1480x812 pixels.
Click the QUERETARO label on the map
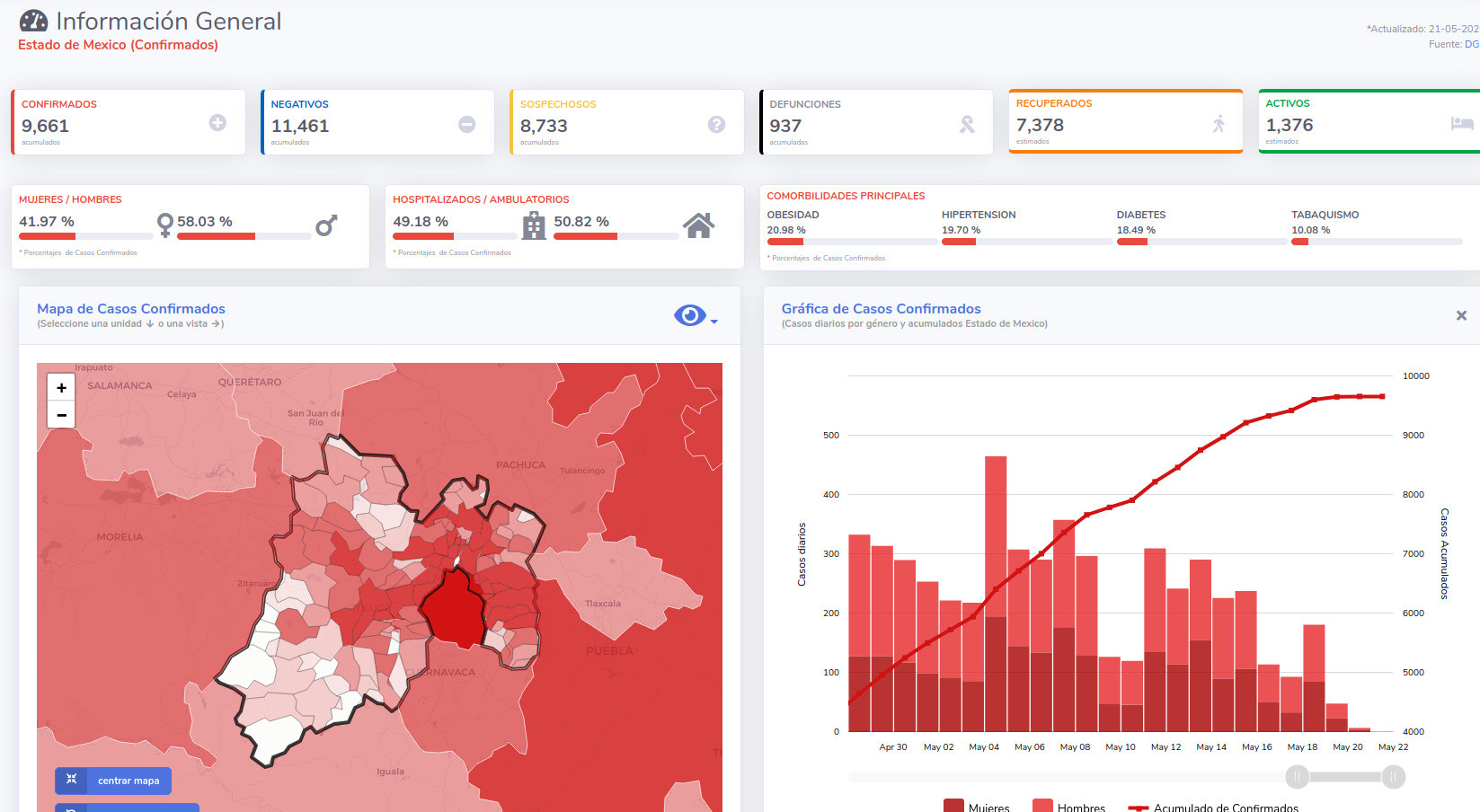coord(250,382)
